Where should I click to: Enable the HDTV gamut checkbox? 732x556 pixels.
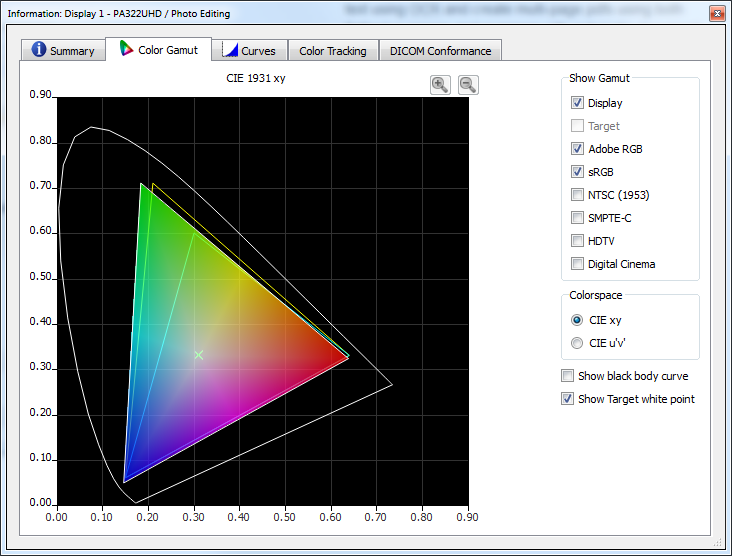coord(577,241)
